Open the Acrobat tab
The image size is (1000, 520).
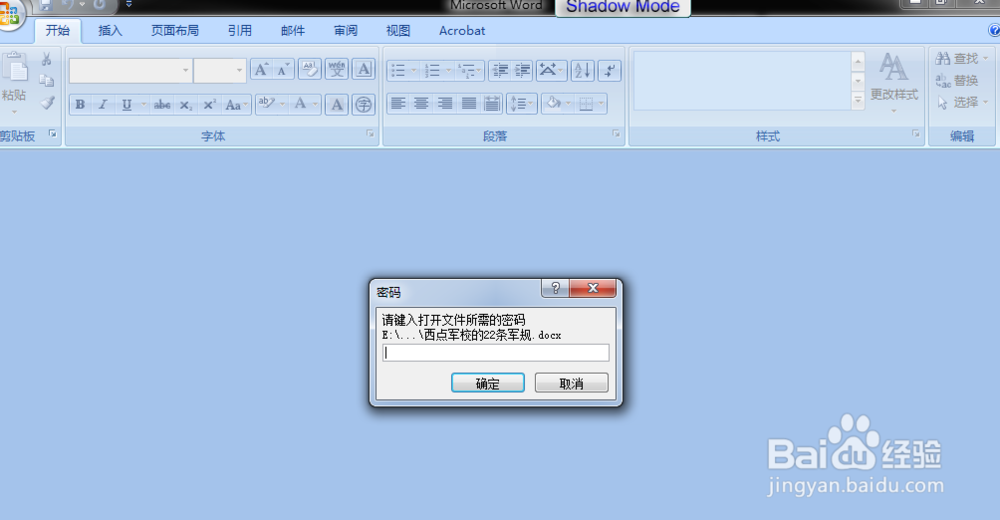point(462,31)
